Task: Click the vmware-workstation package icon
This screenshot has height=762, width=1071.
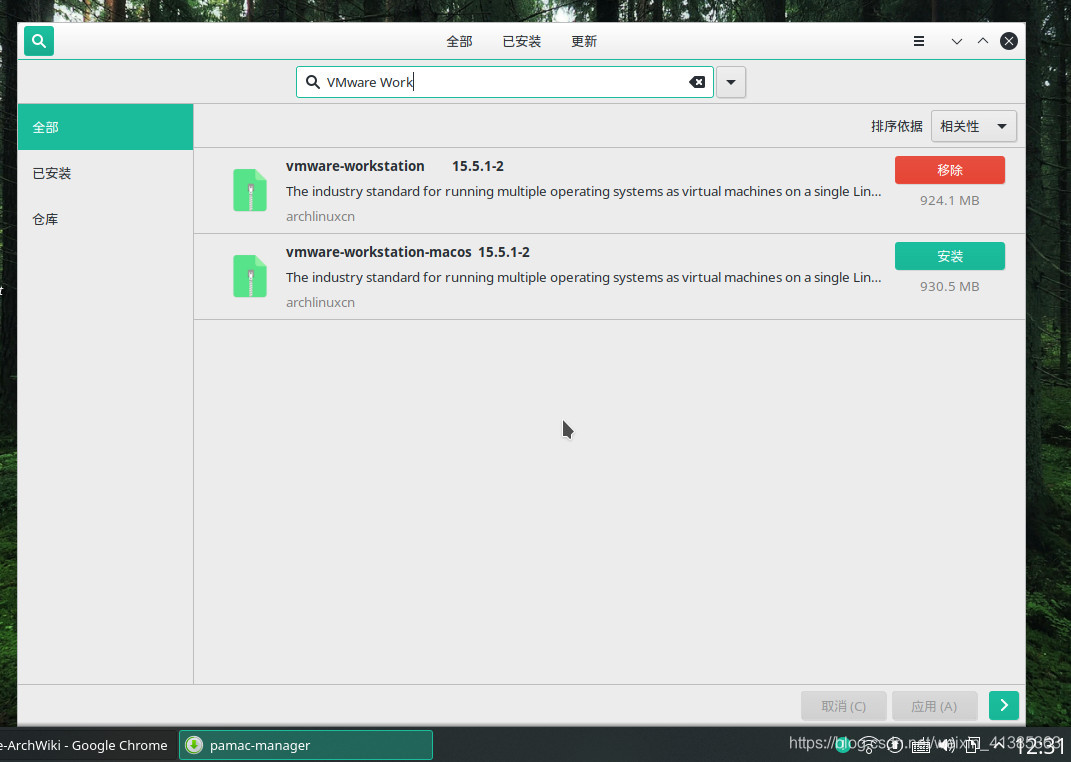Action: [x=250, y=190]
